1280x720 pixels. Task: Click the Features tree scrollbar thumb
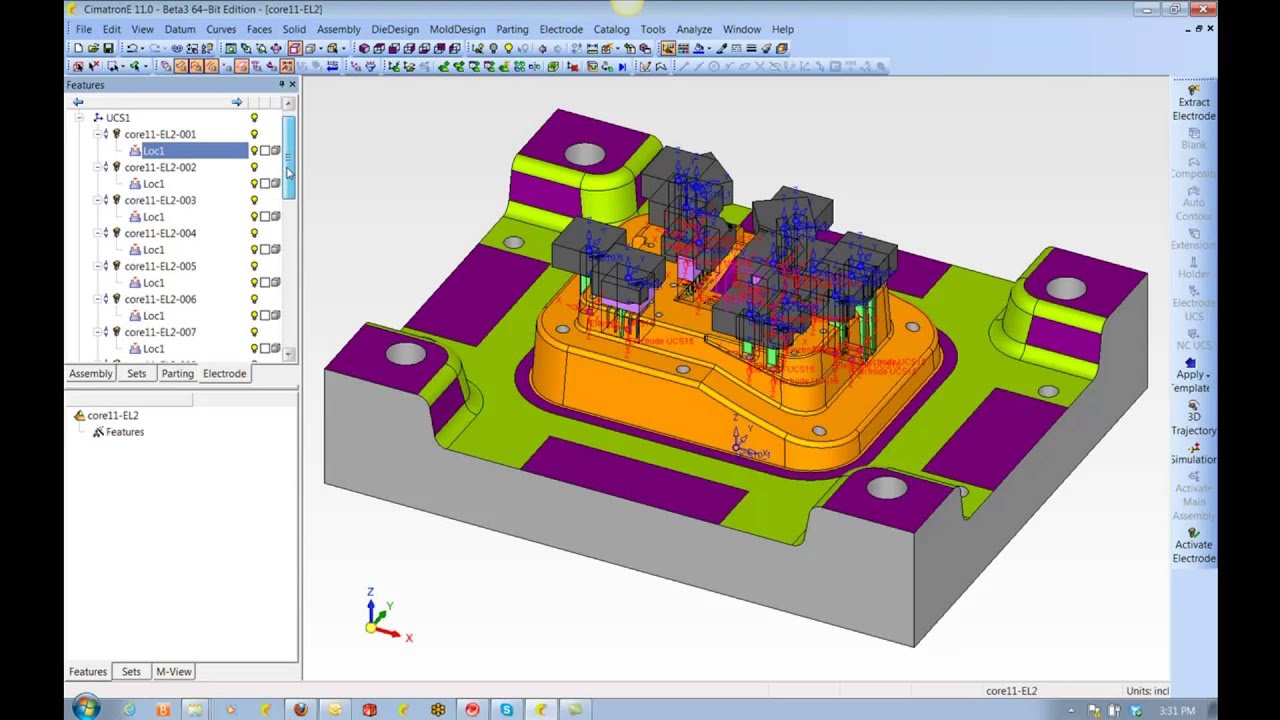[x=289, y=159]
